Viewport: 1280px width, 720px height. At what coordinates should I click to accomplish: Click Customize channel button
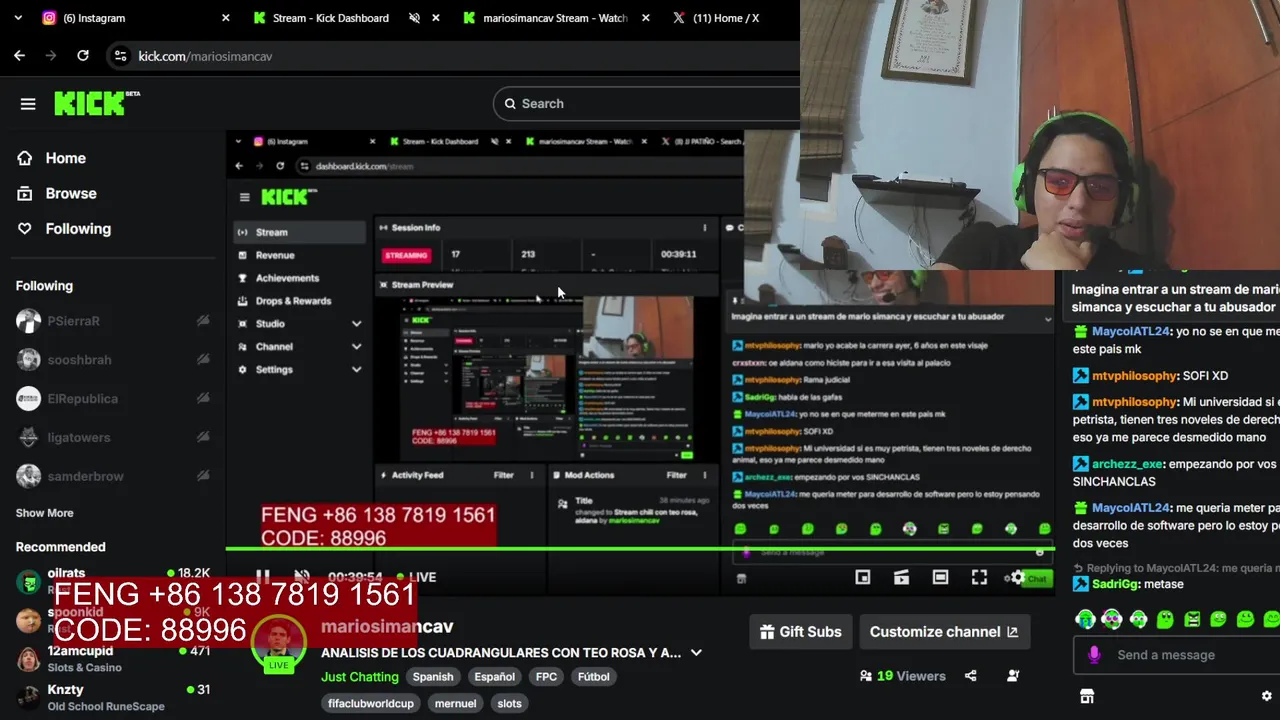pyautogui.click(x=944, y=632)
